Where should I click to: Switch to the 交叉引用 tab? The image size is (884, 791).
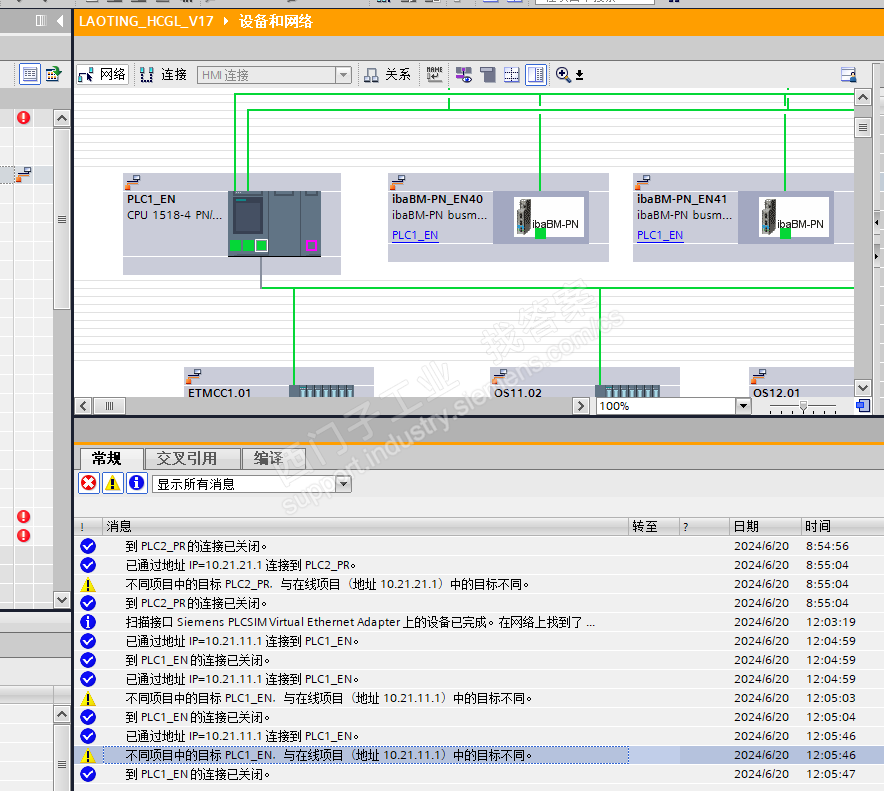pyautogui.click(x=192, y=458)
